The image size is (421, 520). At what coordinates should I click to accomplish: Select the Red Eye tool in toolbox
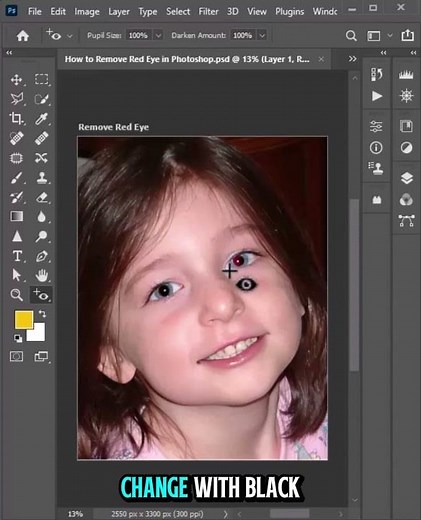41,295
